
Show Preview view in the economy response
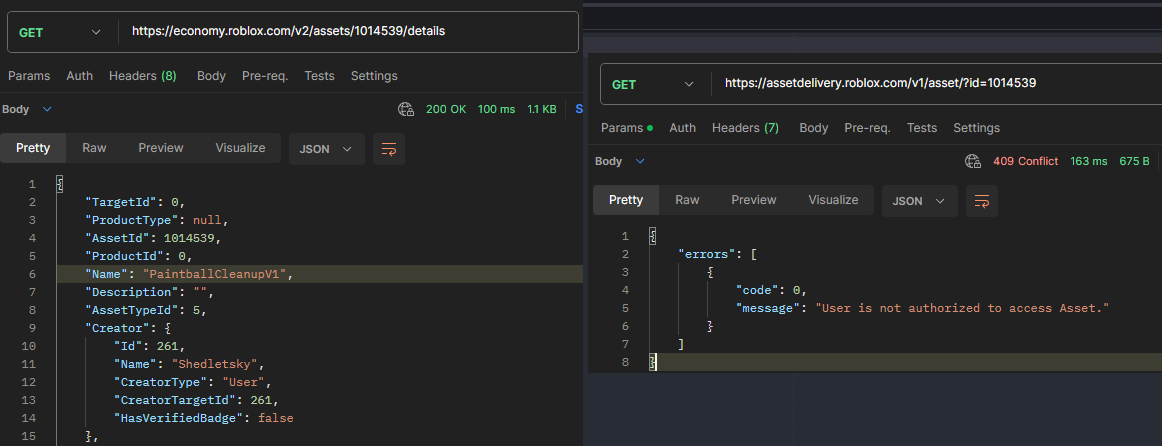161,148
